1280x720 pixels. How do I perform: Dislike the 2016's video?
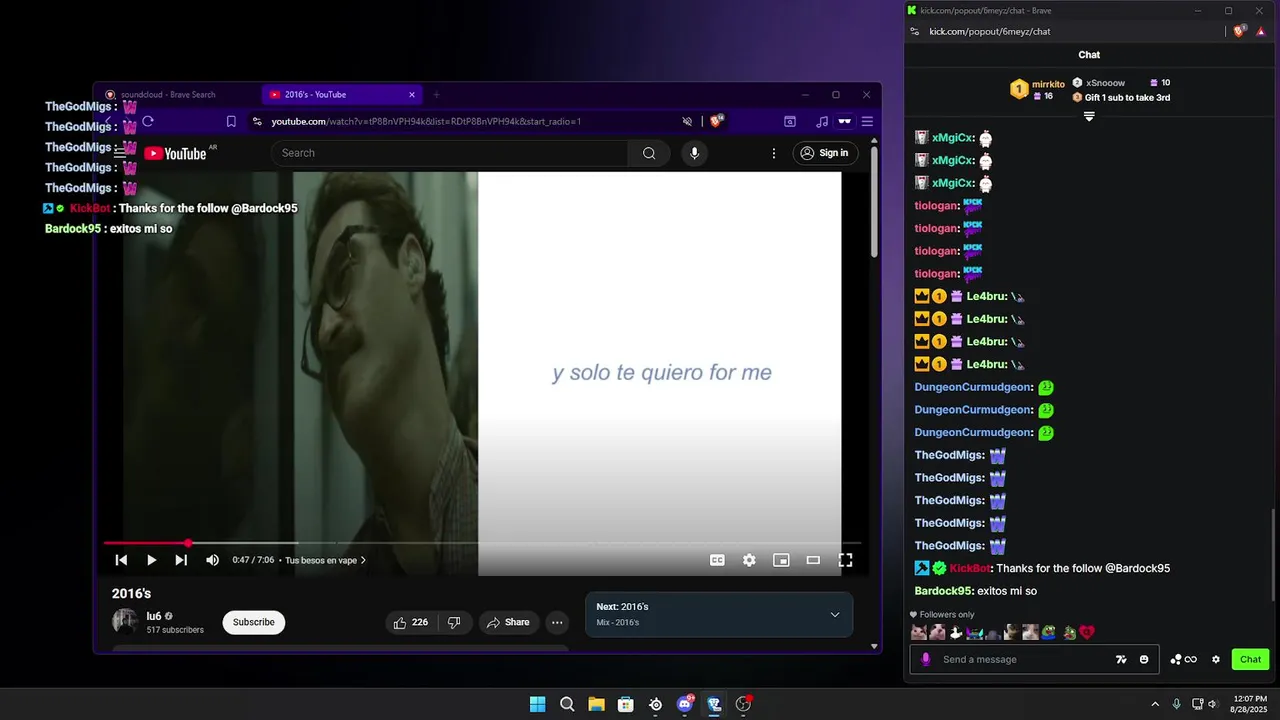point(454,622)
